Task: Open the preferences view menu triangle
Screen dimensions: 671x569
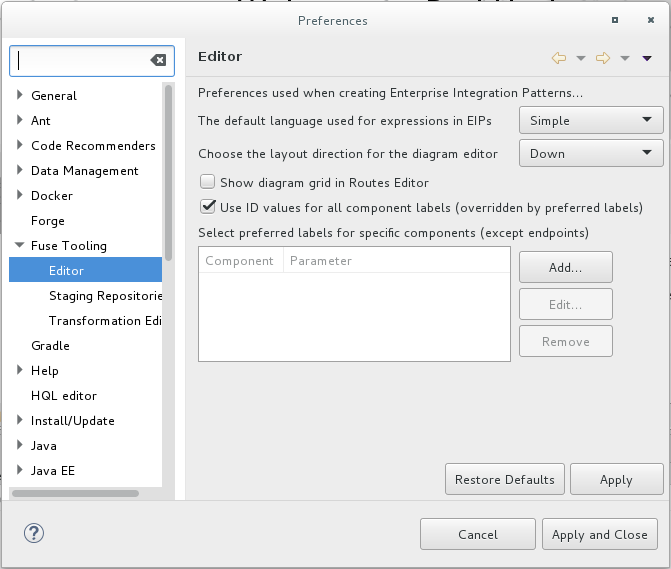Action: (x=647, y=58)
